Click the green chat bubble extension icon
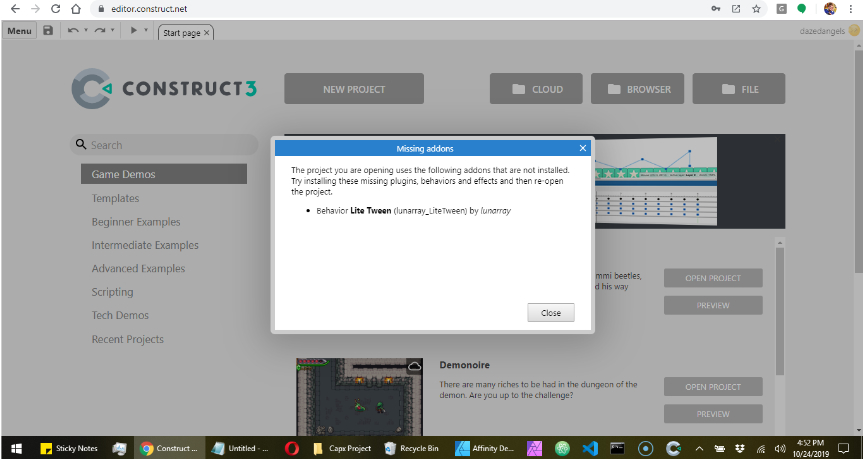The width and height of the screenshot is (863, 459). [802, 9]
